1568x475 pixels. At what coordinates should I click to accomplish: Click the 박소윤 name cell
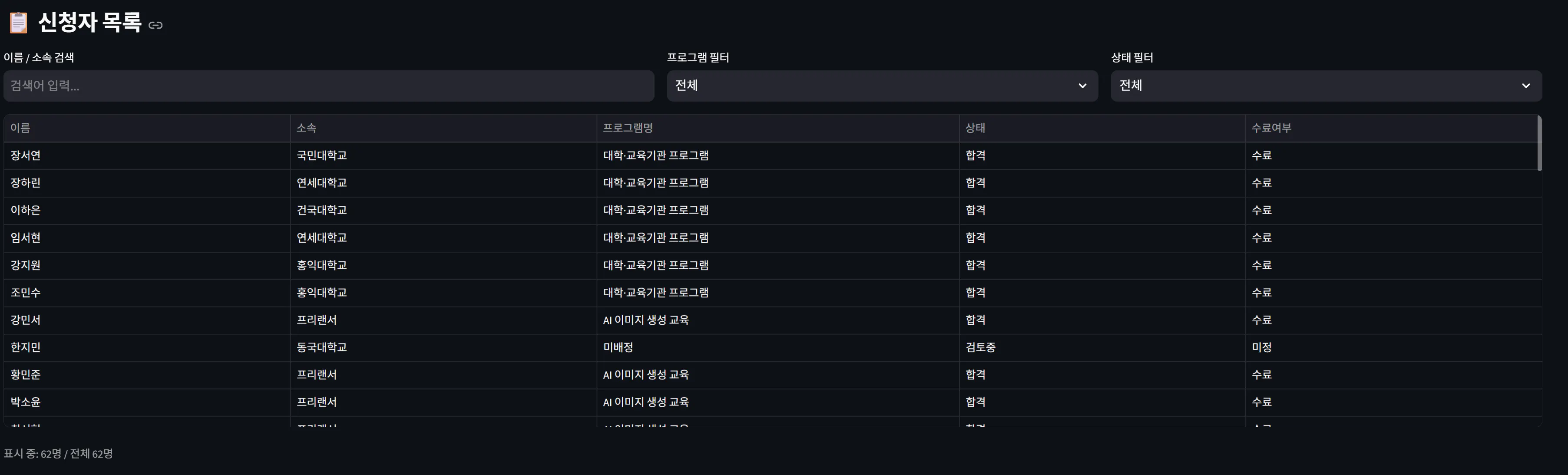pyautogui.click(x=26, y=402)
